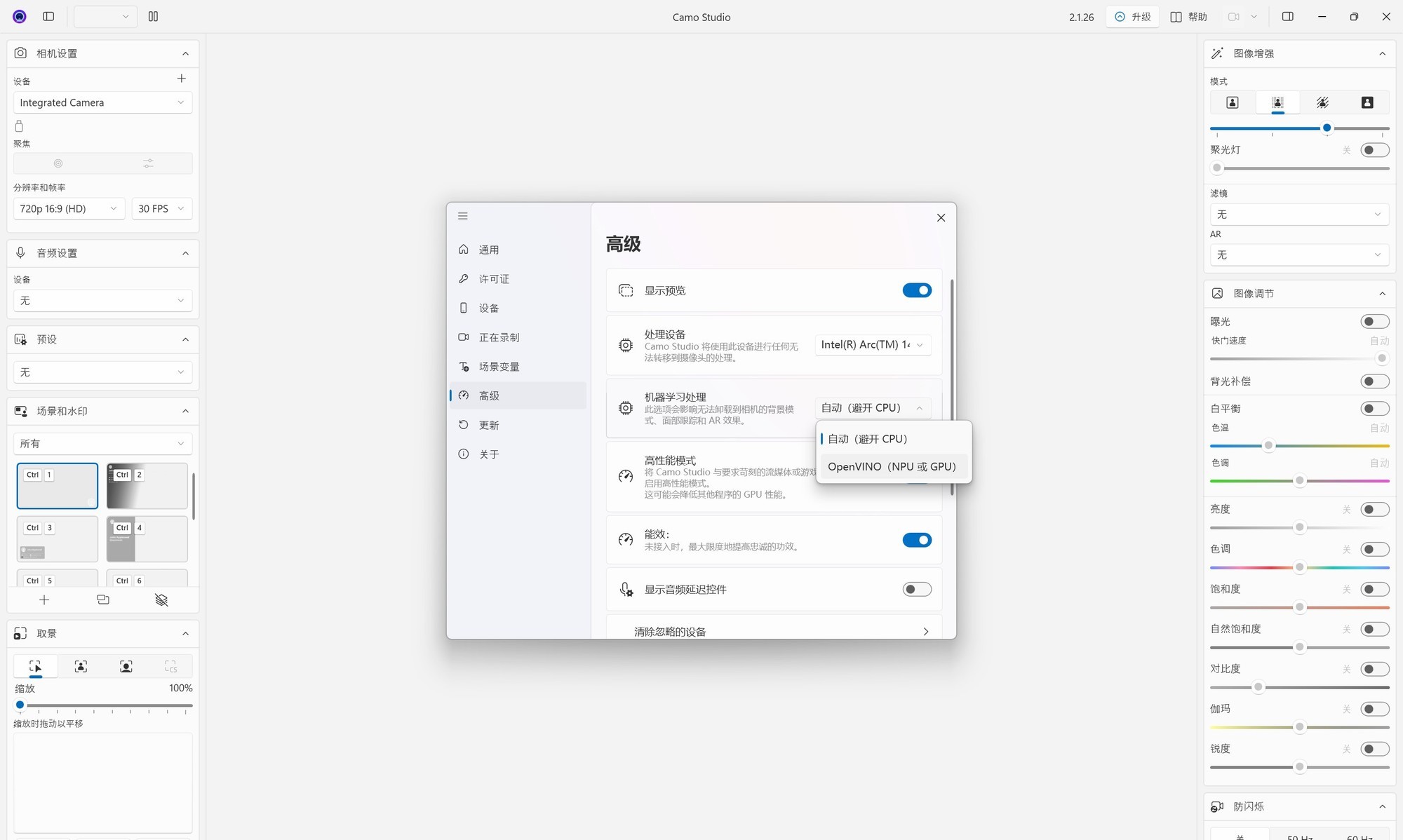1403x840 pixels.
Task: Open the 许可证 settings tab
Action: [494, 279]
